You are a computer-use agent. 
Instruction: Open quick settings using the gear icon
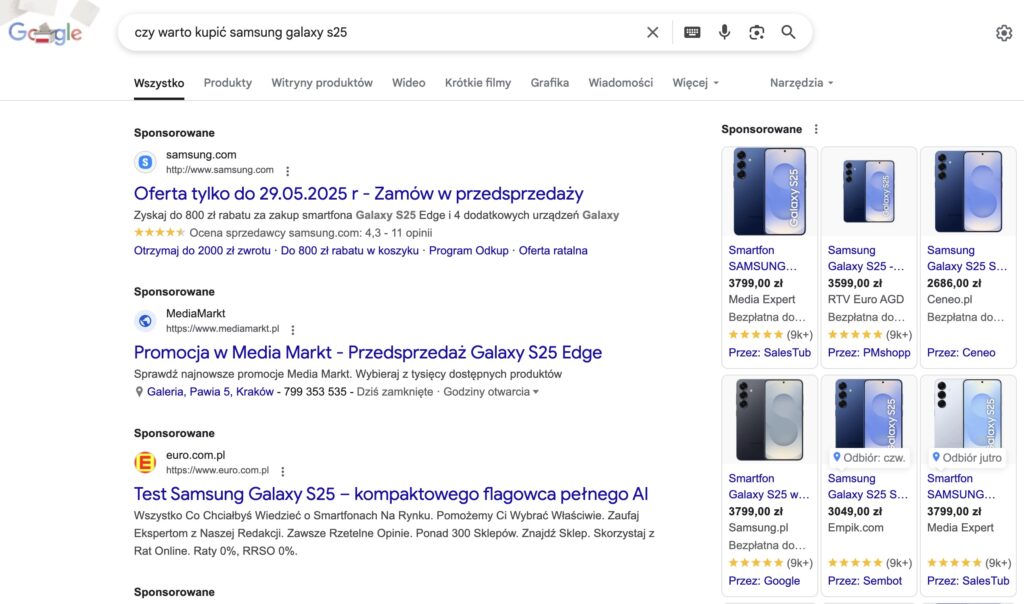tap(1004, 33)
